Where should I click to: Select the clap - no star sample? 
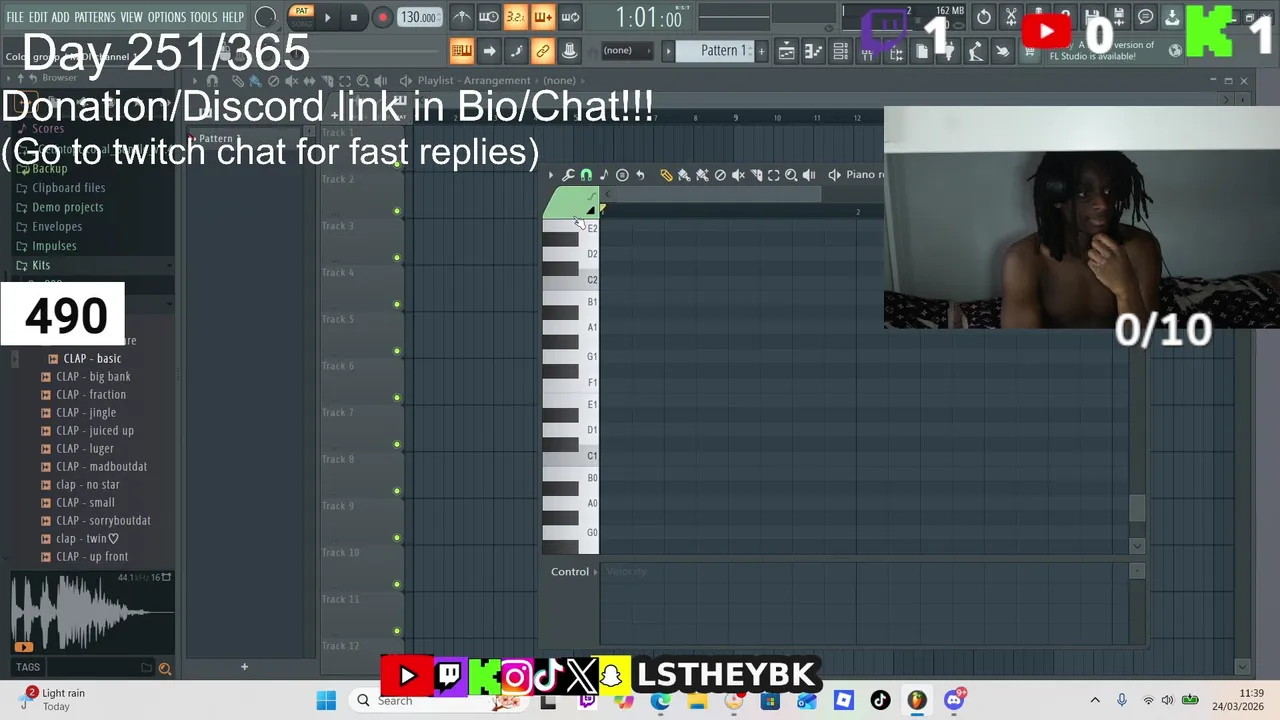87,484
